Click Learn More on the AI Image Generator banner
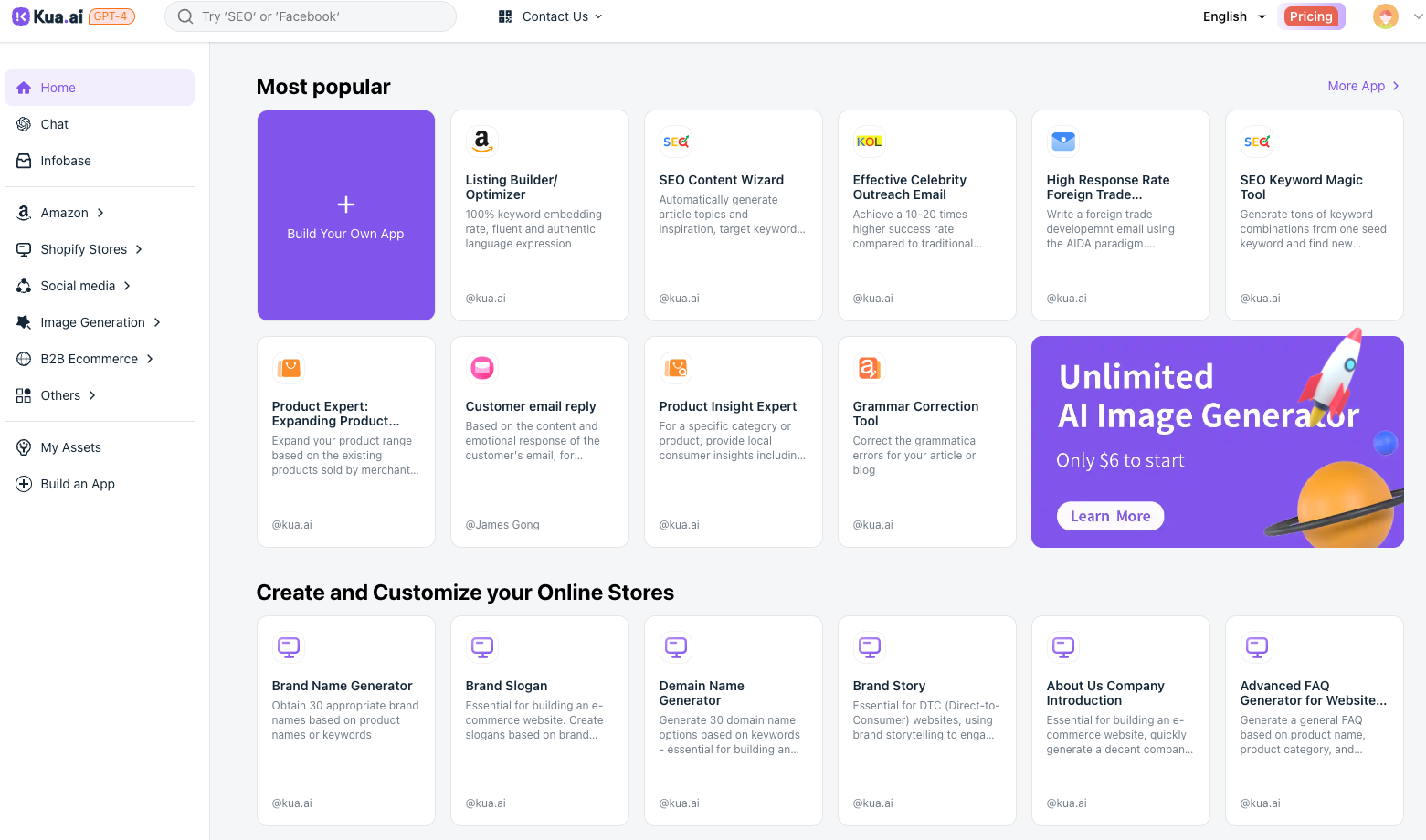The height and width of the screenshot is (840, 1426). (1110, 516)
